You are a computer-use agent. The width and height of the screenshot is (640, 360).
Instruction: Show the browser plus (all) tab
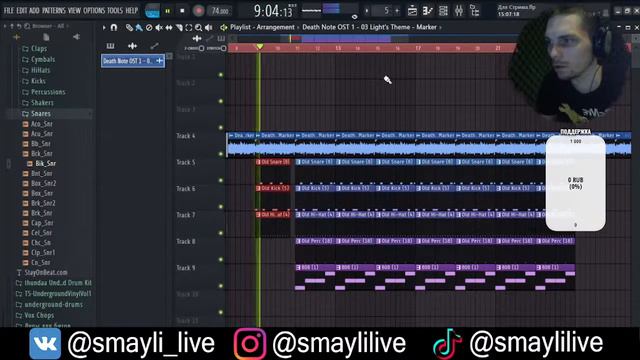tap(17, 37)
